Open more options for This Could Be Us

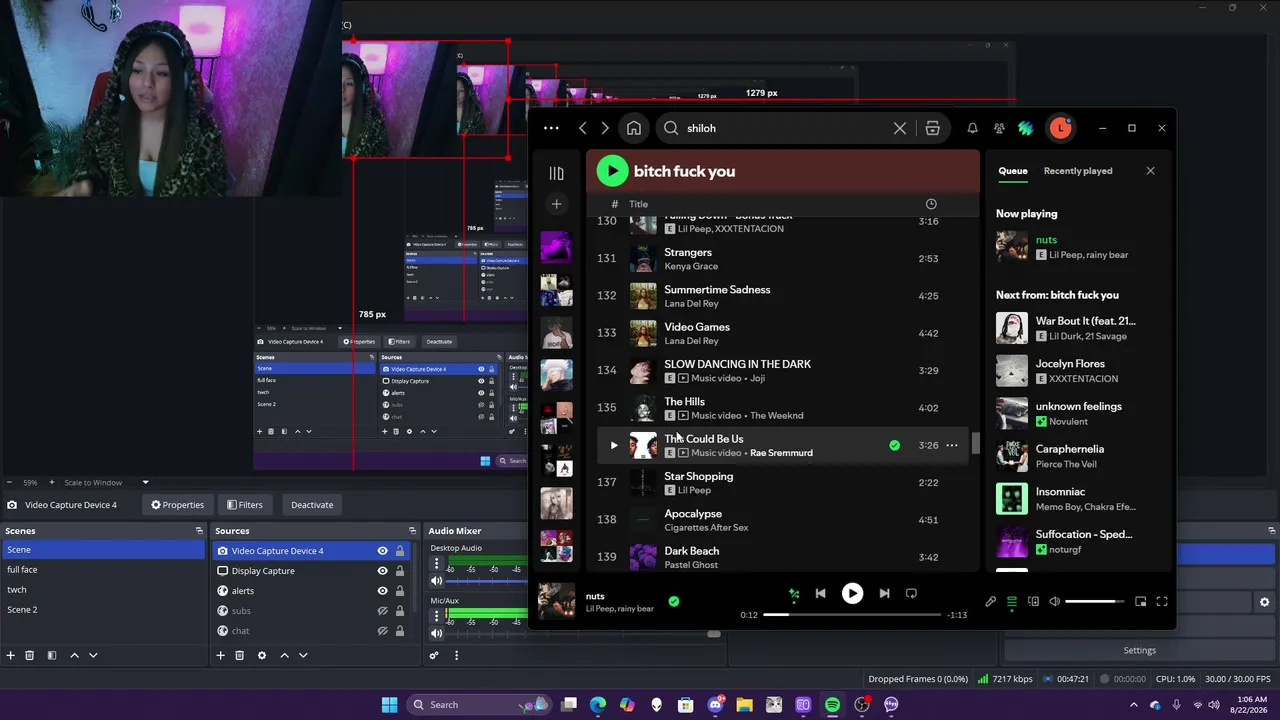952,445
